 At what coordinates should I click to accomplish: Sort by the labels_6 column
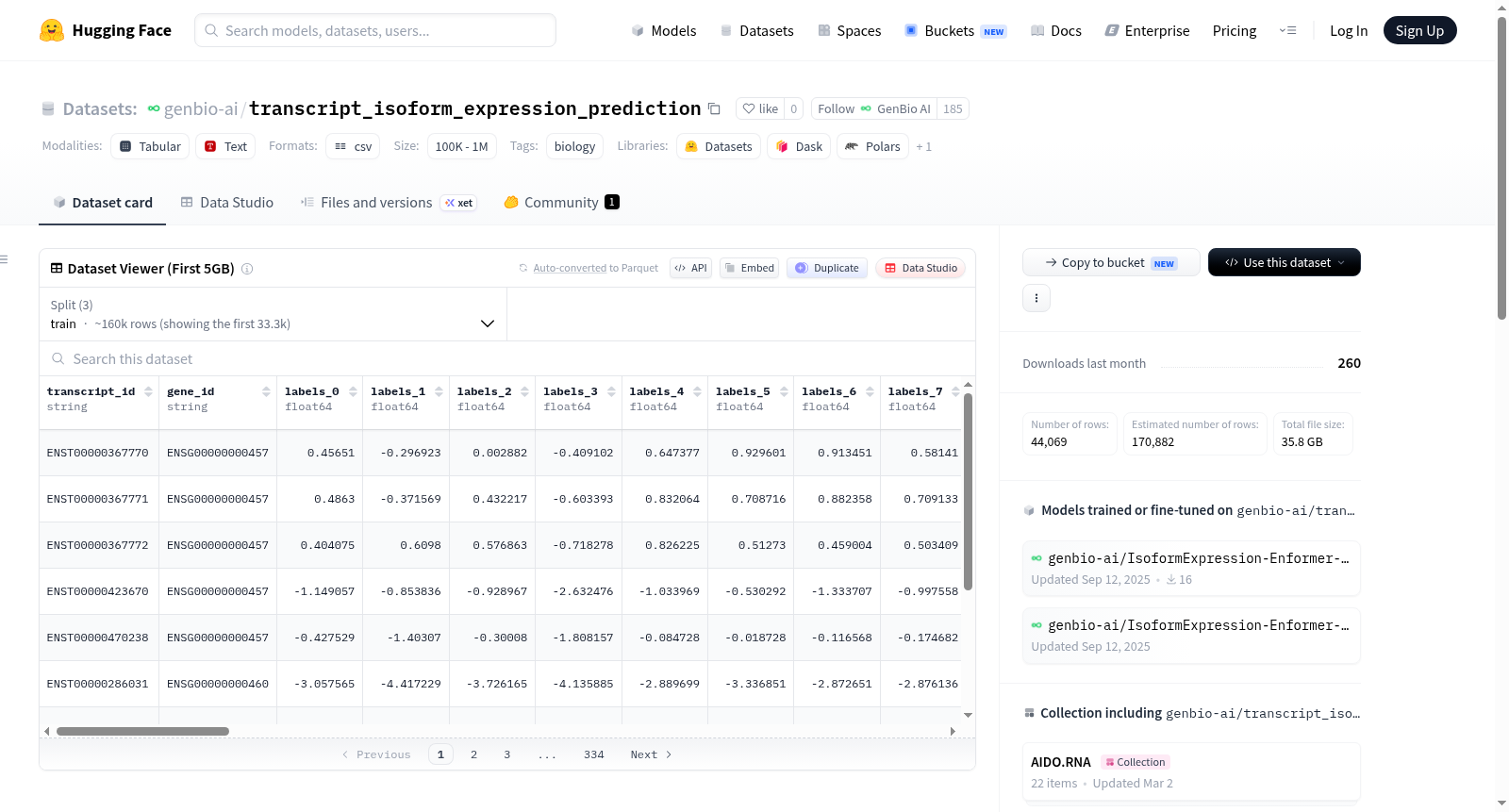pos(870,391)
